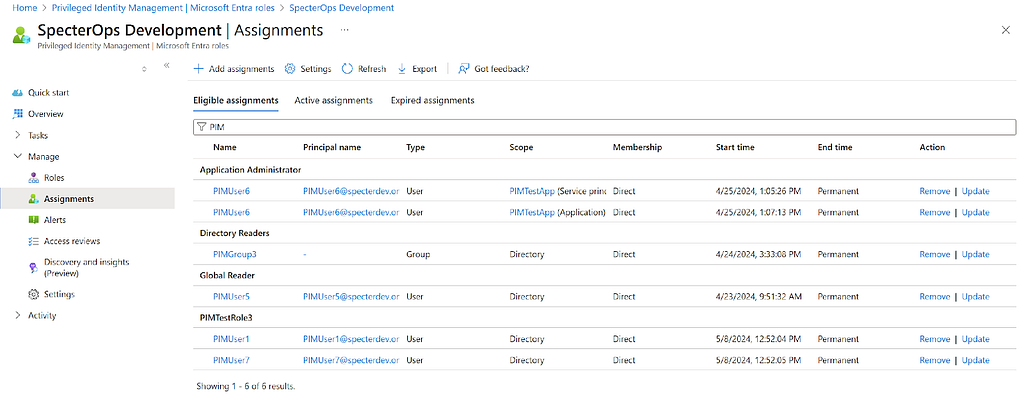Click the Scope column header
The height and width of the screenshot is (412, 1024).
pos(521,148)
